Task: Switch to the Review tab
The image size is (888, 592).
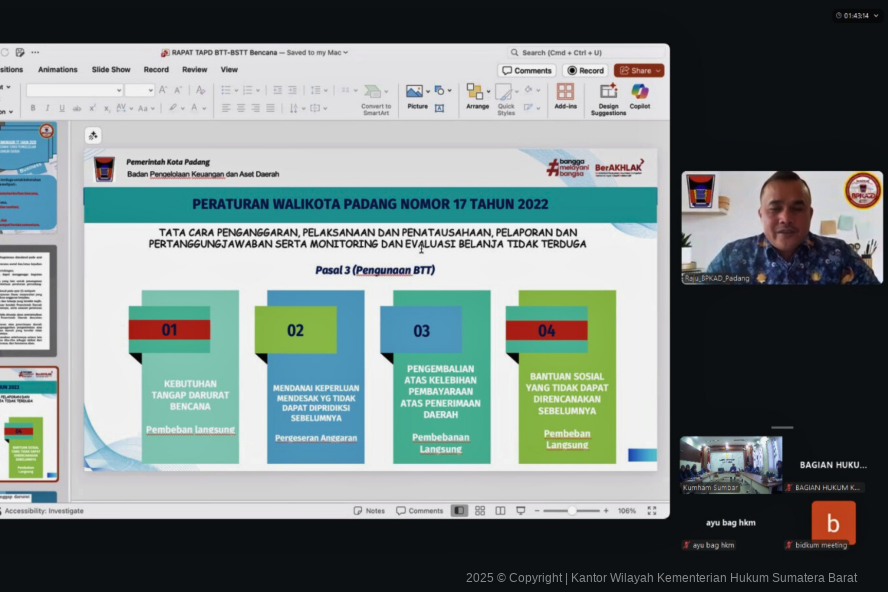Action: (x=195, y=70)
